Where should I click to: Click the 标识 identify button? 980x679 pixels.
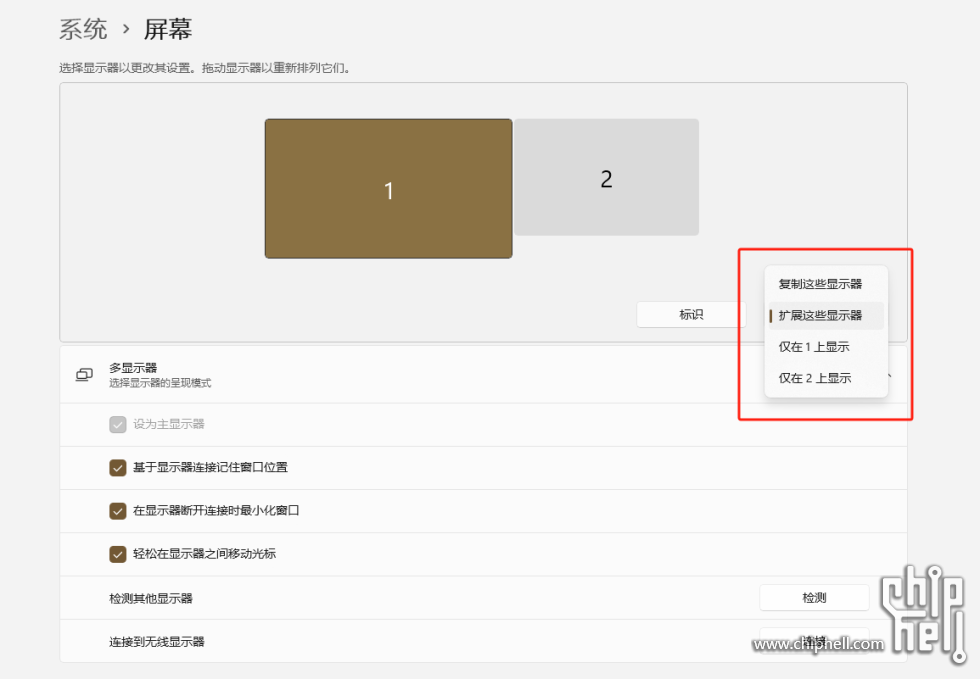[691, 314]
